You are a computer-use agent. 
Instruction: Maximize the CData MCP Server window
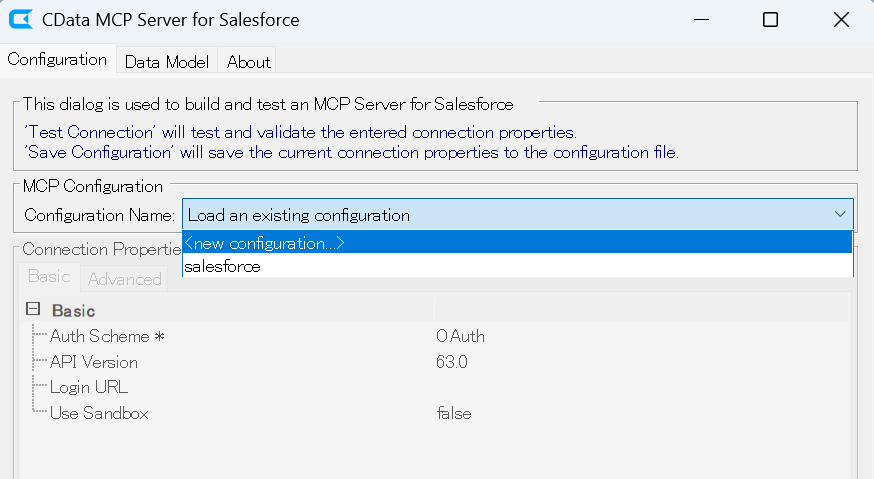(770, 20)
